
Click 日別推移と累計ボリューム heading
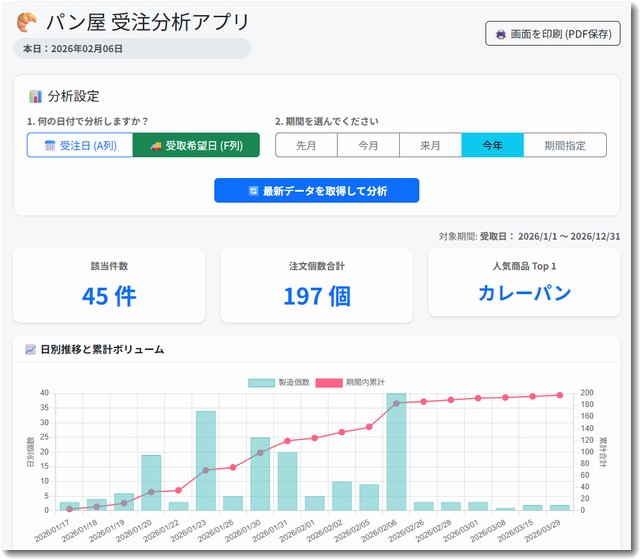[102, 349]
